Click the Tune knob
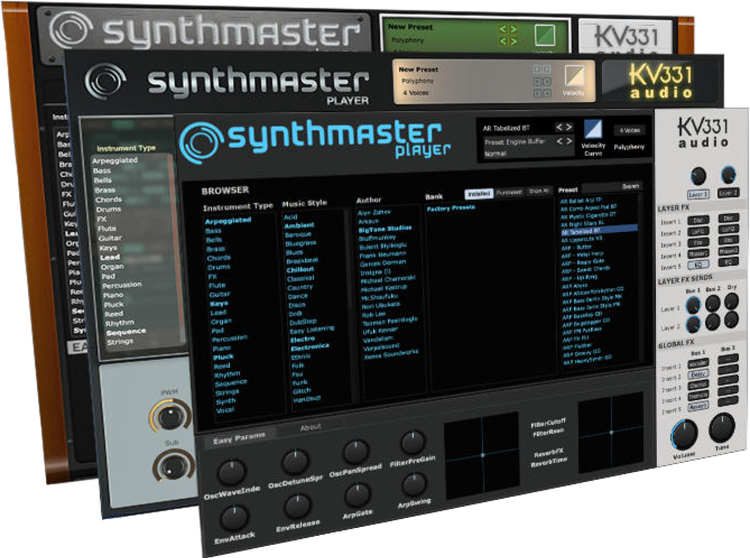750x558 pixels. coord(724,430)
